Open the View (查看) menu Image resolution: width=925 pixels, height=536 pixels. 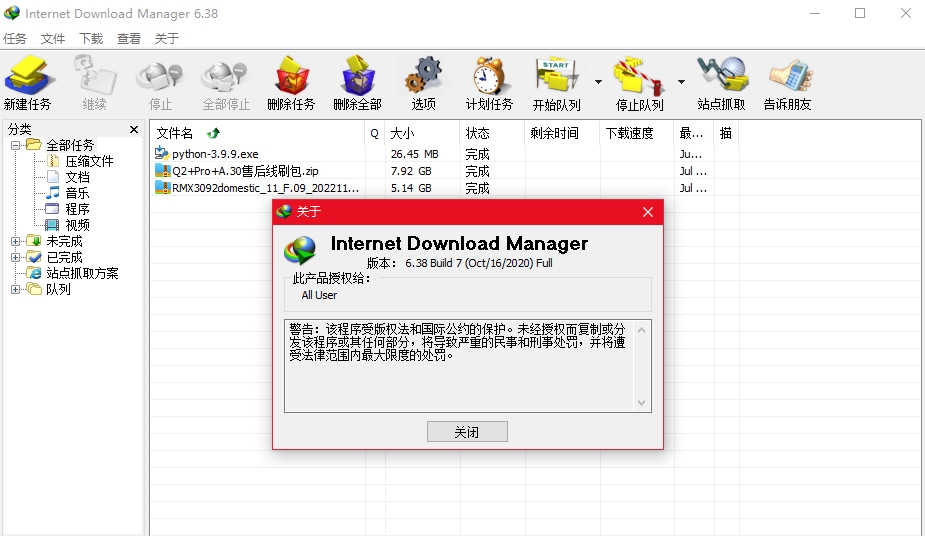129,38
